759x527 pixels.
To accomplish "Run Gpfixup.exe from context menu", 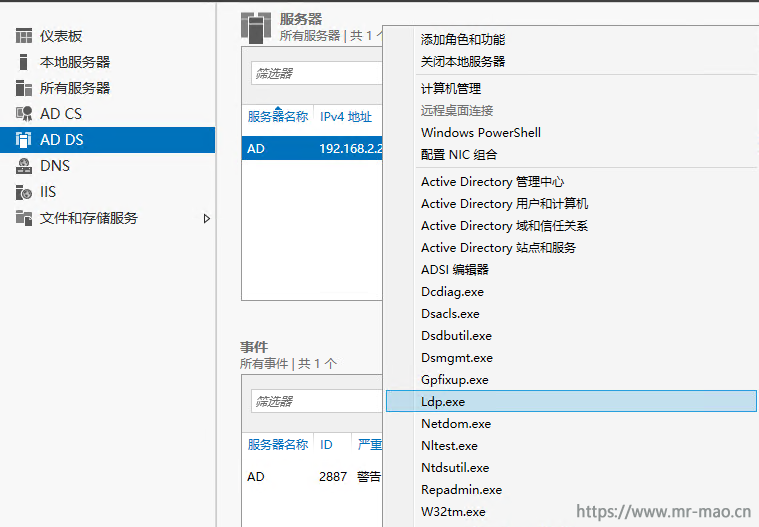I will tap(455, 380).
